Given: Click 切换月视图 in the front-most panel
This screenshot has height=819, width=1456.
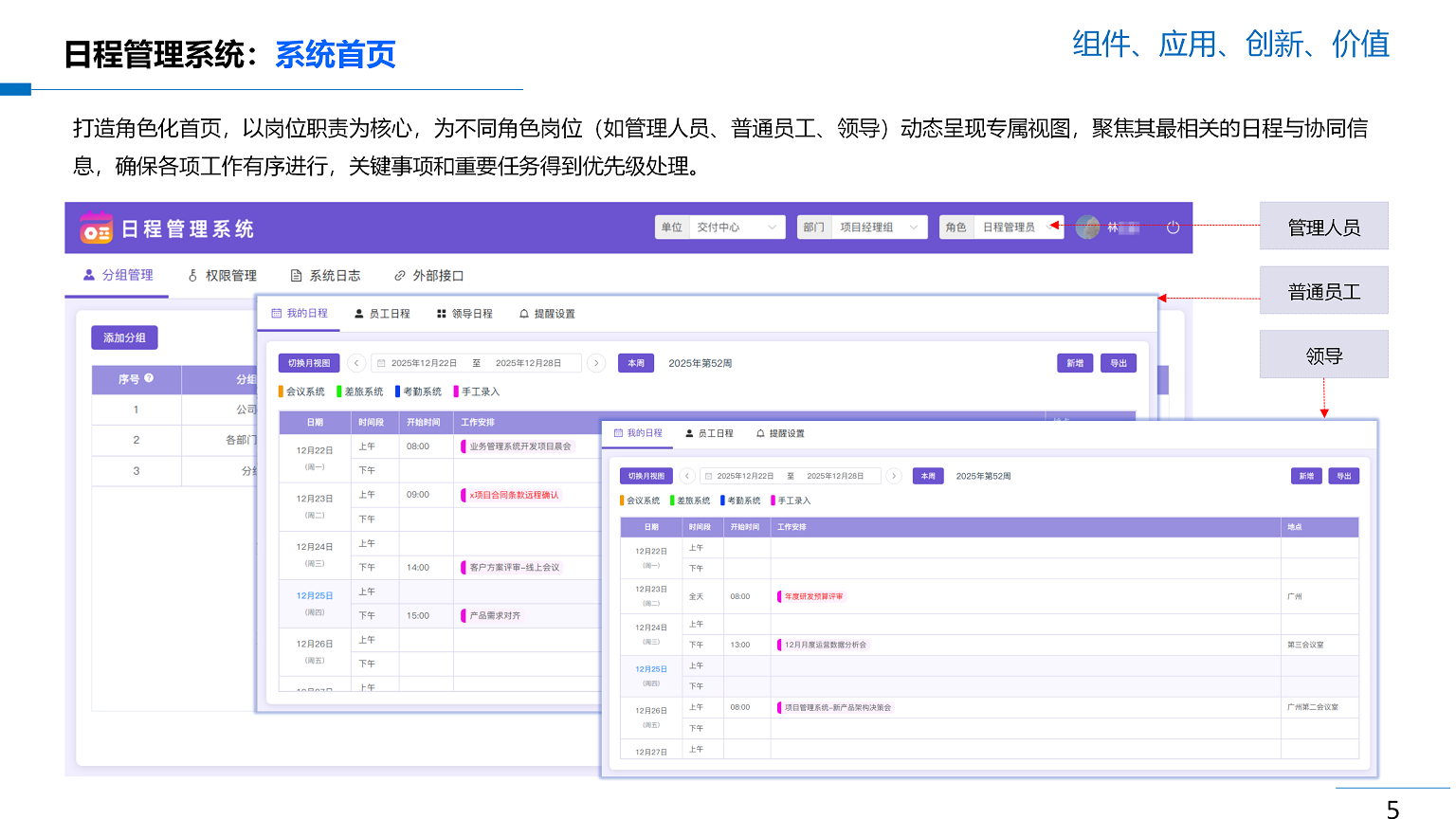Looking at the screenshot, I should (x=646, y=476).
